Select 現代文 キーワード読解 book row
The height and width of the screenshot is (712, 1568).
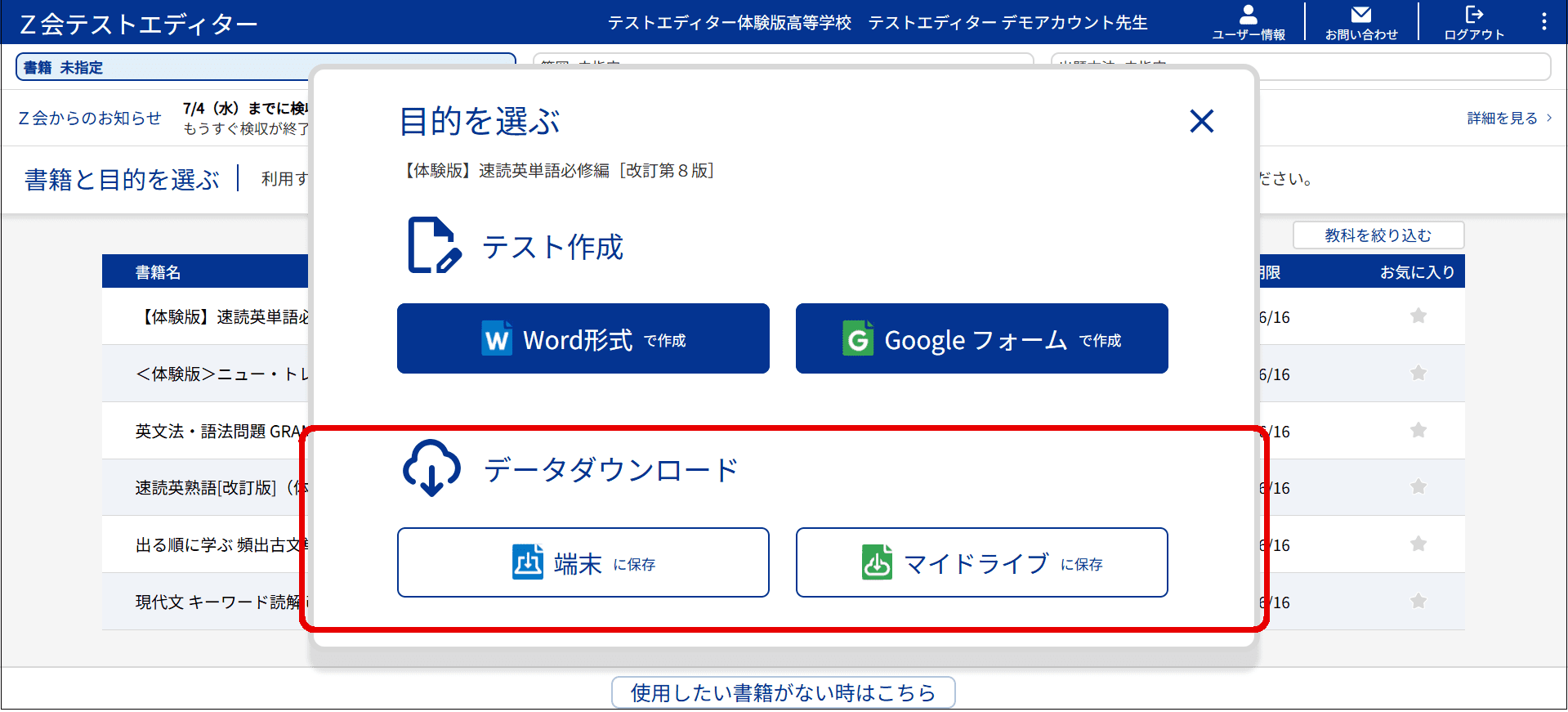point(217,602)
